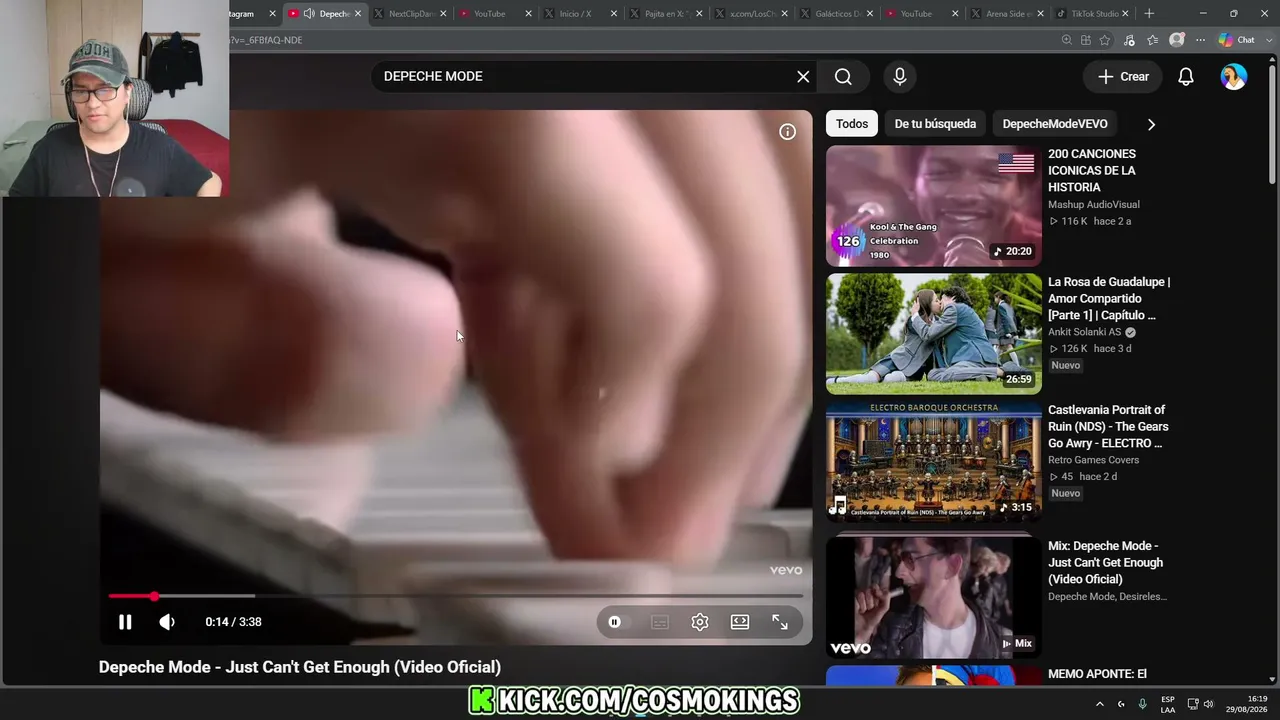Open the browser profile avatar
The width and height of the screenshot is (1280, 720).
pos(1177,40)
